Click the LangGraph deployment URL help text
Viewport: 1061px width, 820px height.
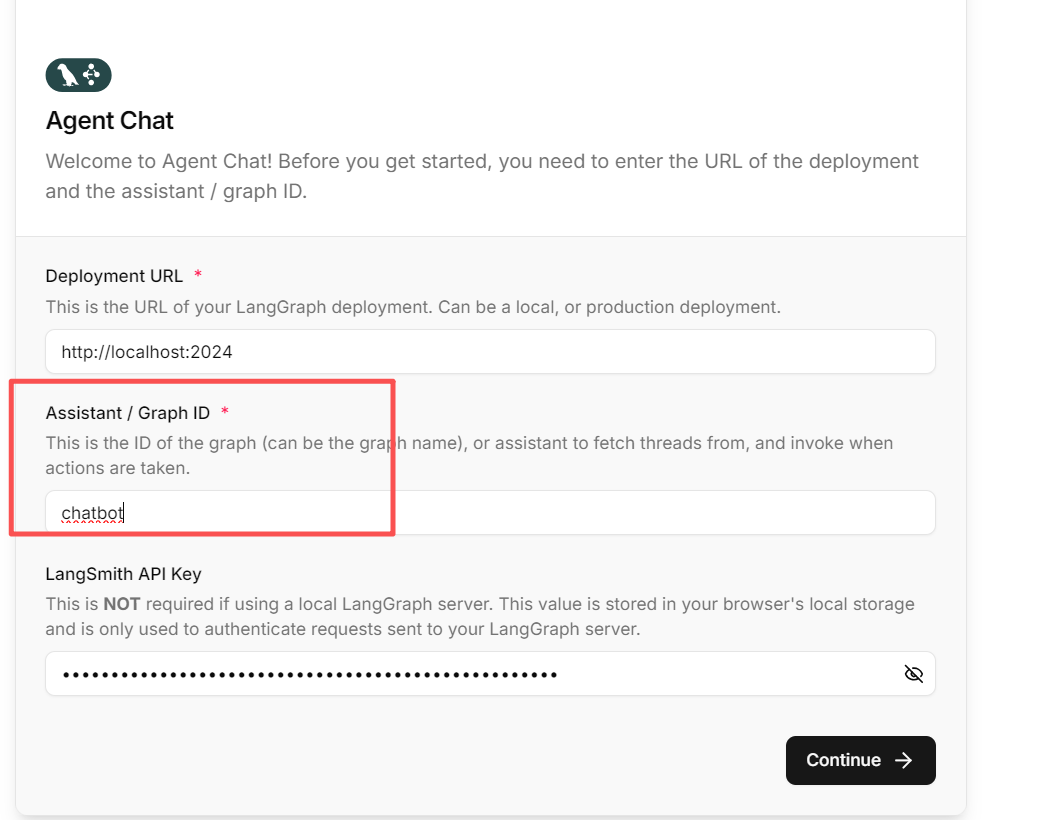(413, 307)
